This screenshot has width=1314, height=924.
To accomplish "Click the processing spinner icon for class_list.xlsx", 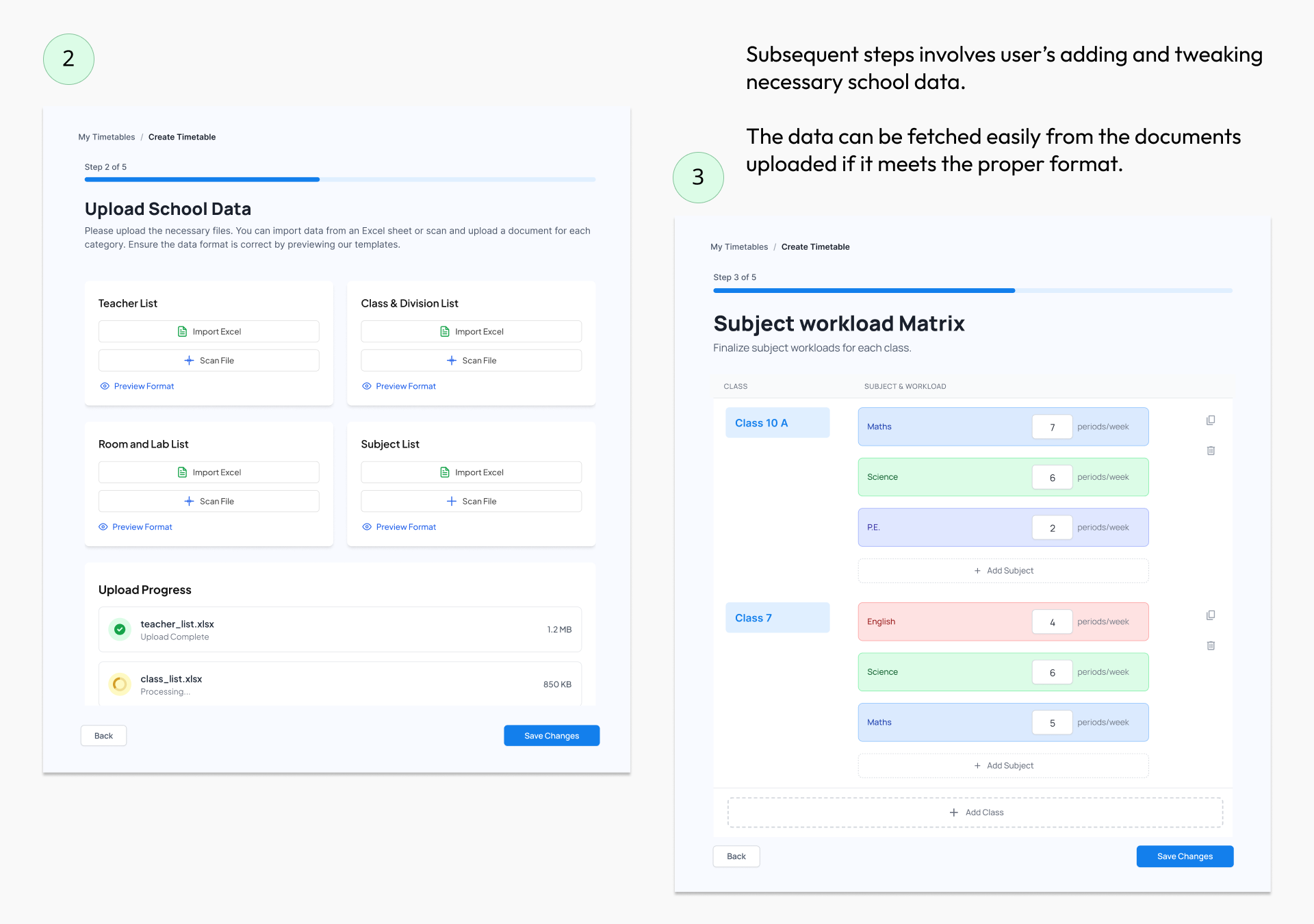I will (x=120, y=684).
